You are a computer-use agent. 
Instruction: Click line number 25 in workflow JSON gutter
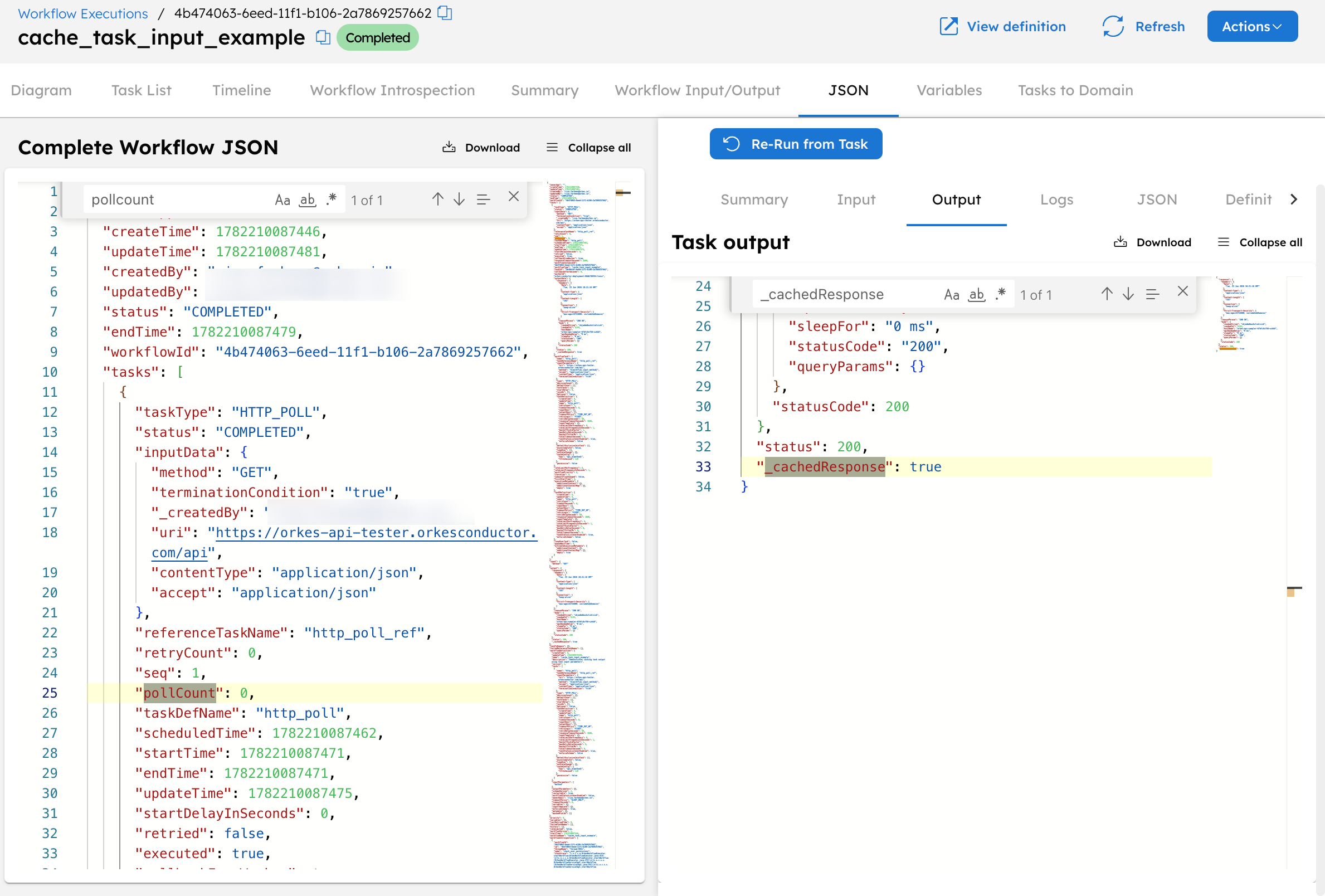point(50,693)
